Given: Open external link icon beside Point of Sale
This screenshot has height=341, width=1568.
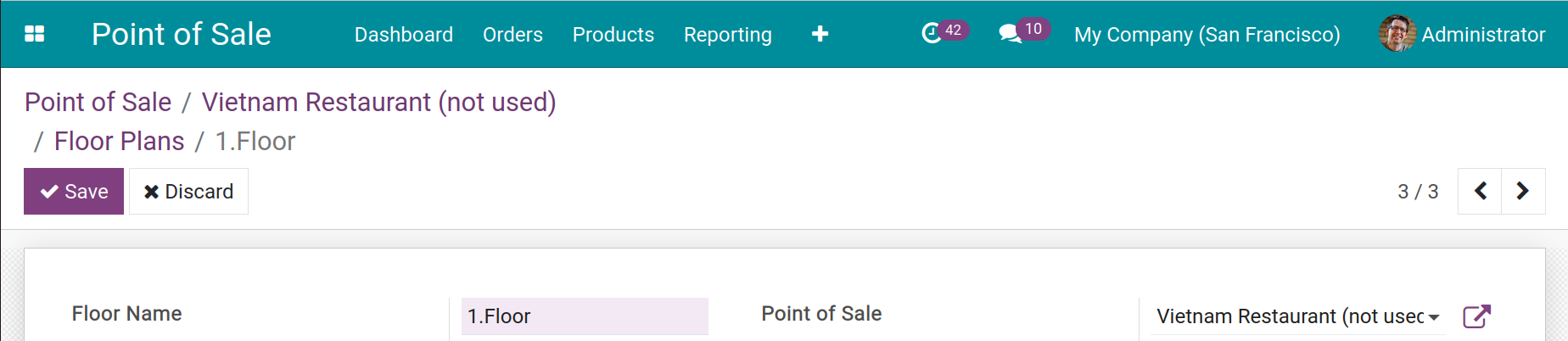Looking at the screenshot, I should (x=1476, y=316).
